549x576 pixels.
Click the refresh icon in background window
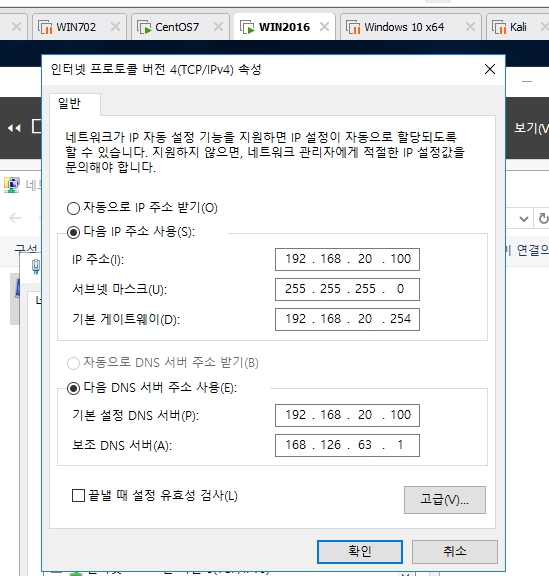tap(543, 219)
